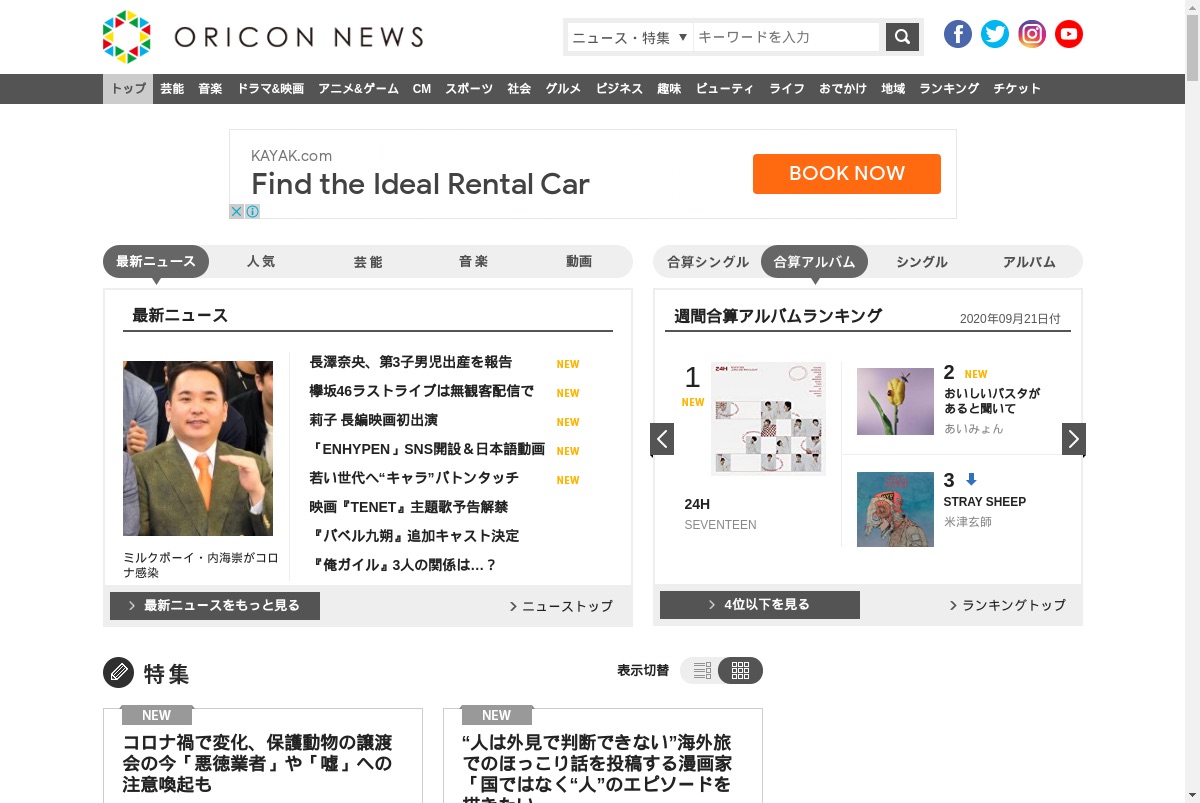1200x803 pixels.
Task: Click the magnifier search button
Action: coord(902,37)
